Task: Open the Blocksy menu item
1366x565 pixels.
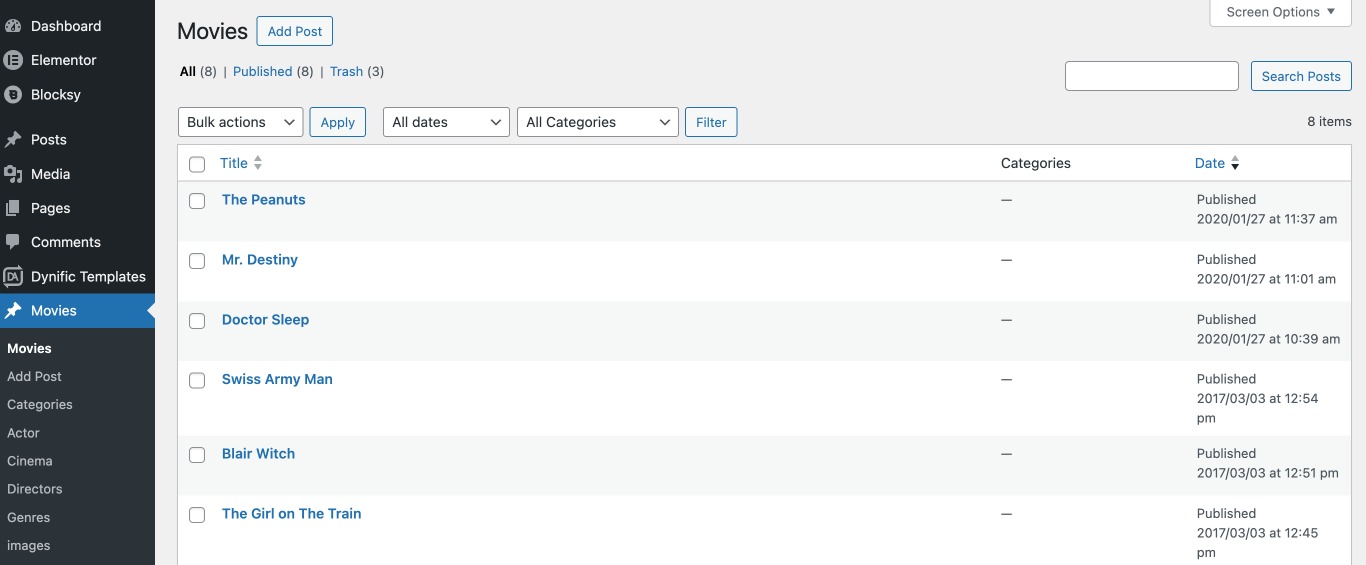Action: [56, 94]
